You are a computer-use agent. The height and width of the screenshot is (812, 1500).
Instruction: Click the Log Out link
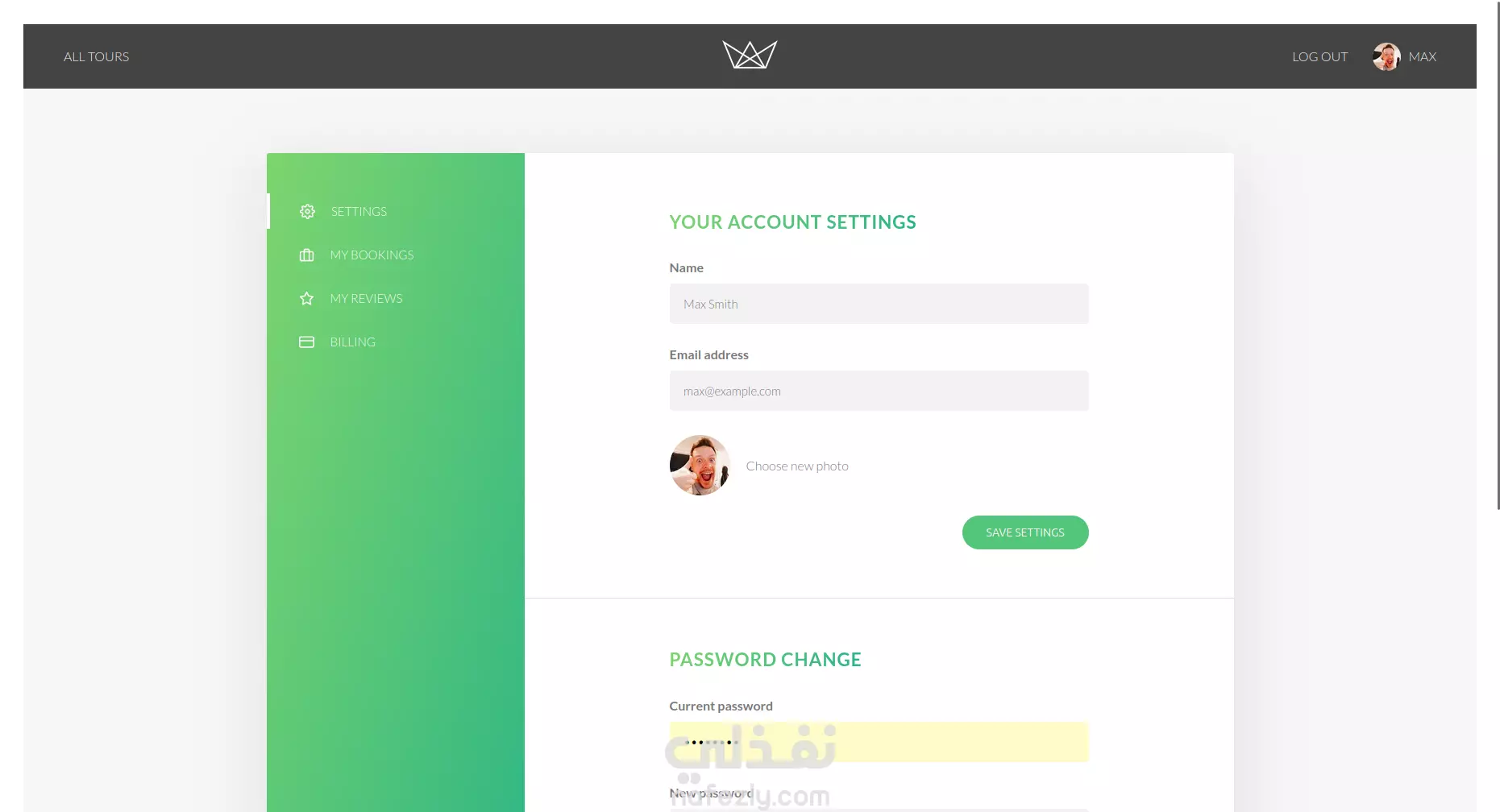point(1319,56)
